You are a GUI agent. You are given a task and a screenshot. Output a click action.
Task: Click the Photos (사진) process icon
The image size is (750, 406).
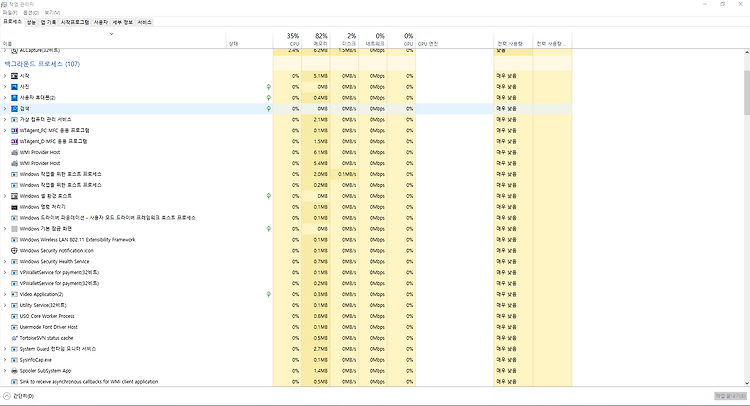tap(14, 87)
